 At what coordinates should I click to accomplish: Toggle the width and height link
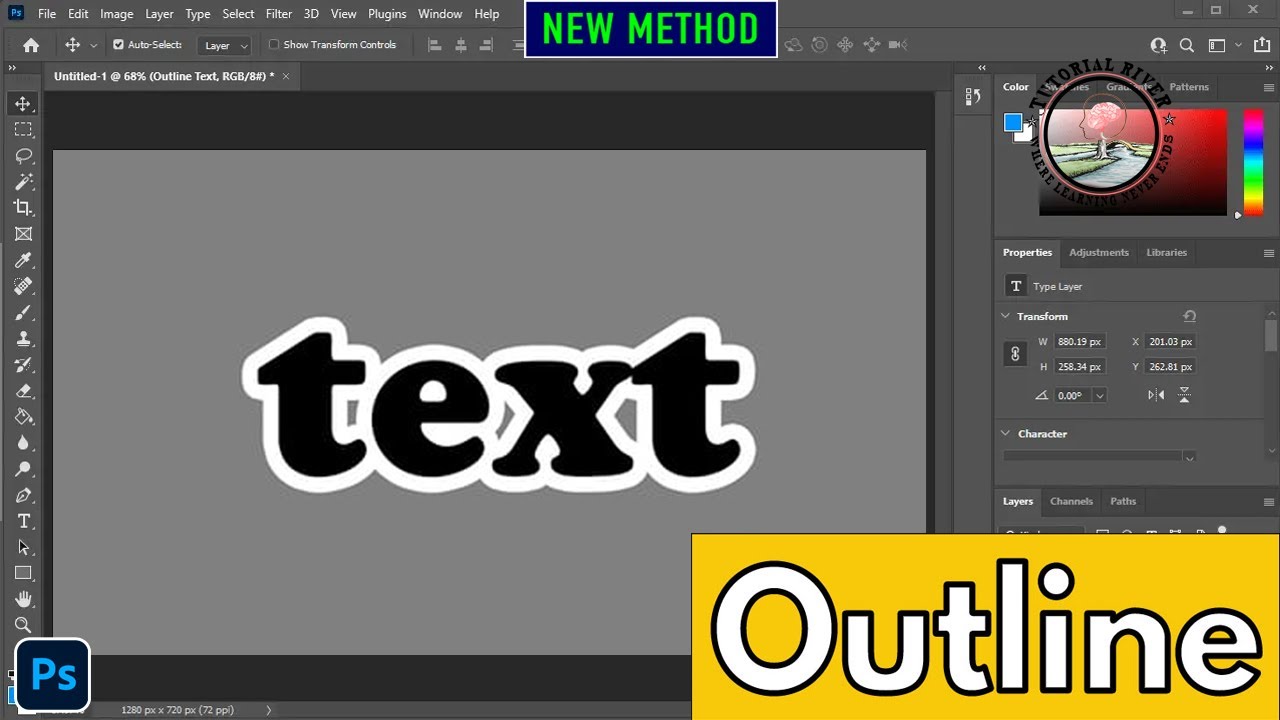coord(1015,354)
